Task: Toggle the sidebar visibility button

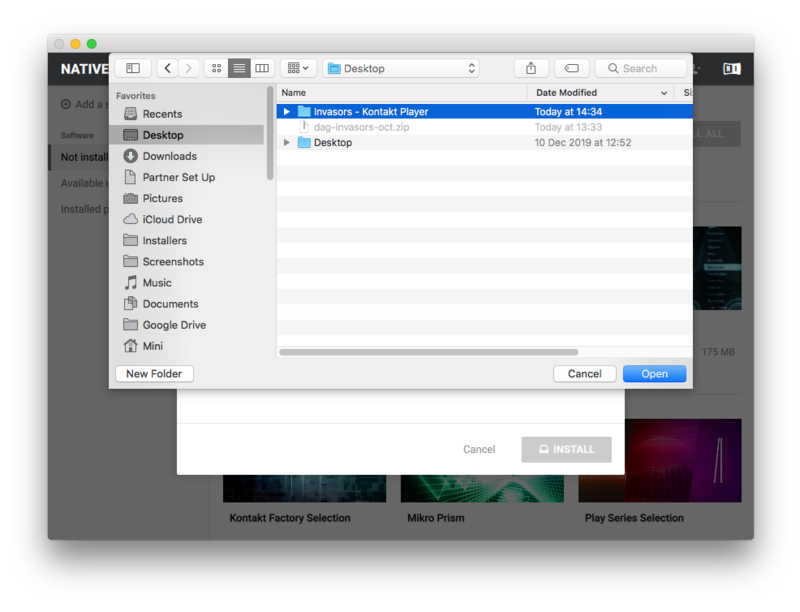Action: [133, 68]
